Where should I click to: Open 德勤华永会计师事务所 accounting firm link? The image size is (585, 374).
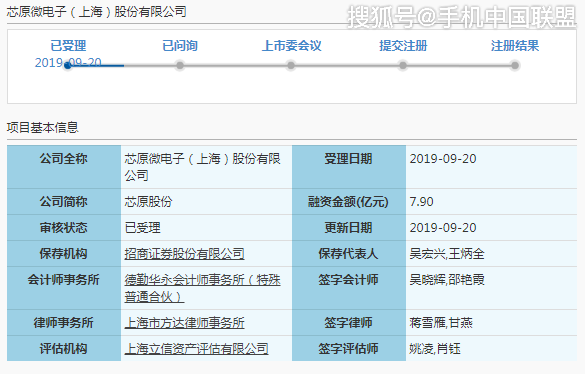203,288
